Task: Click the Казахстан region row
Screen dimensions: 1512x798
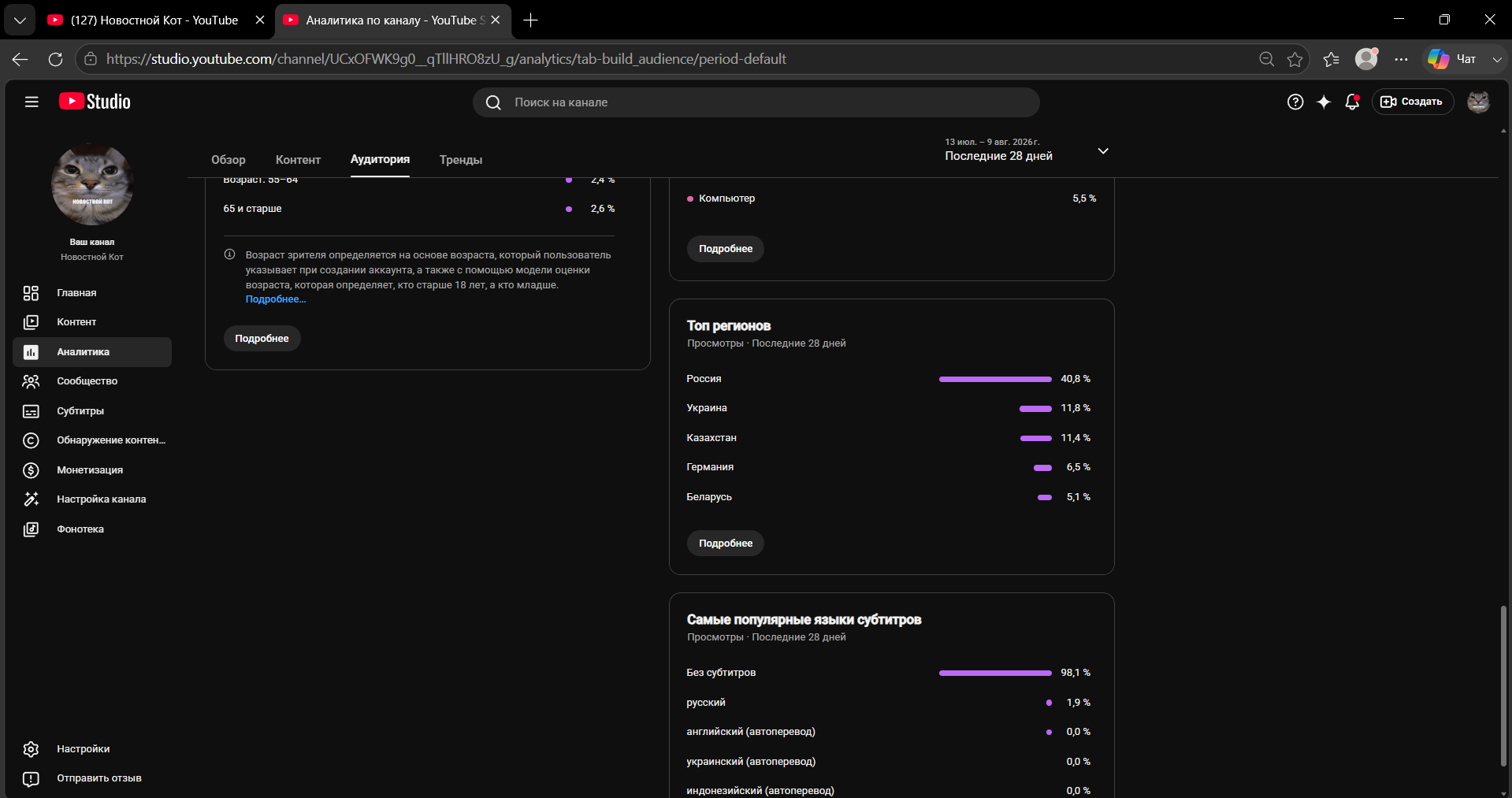Action: point(889,438)
